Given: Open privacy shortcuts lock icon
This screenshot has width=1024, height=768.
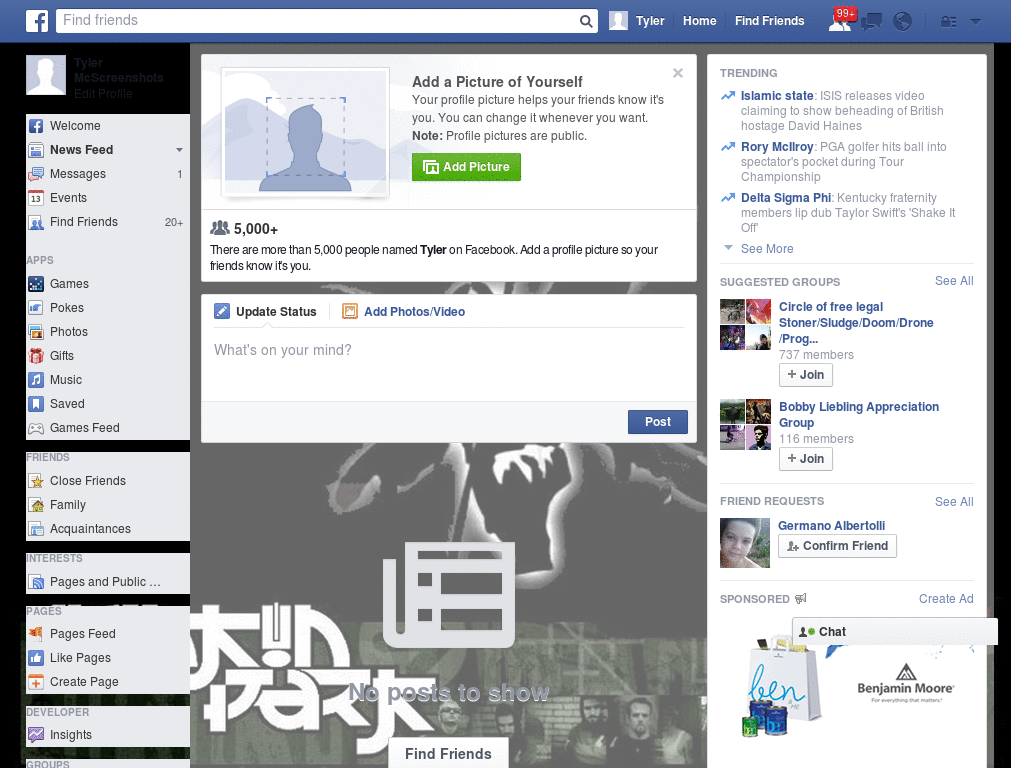Looking at the screenshot, I should (949, 22).
